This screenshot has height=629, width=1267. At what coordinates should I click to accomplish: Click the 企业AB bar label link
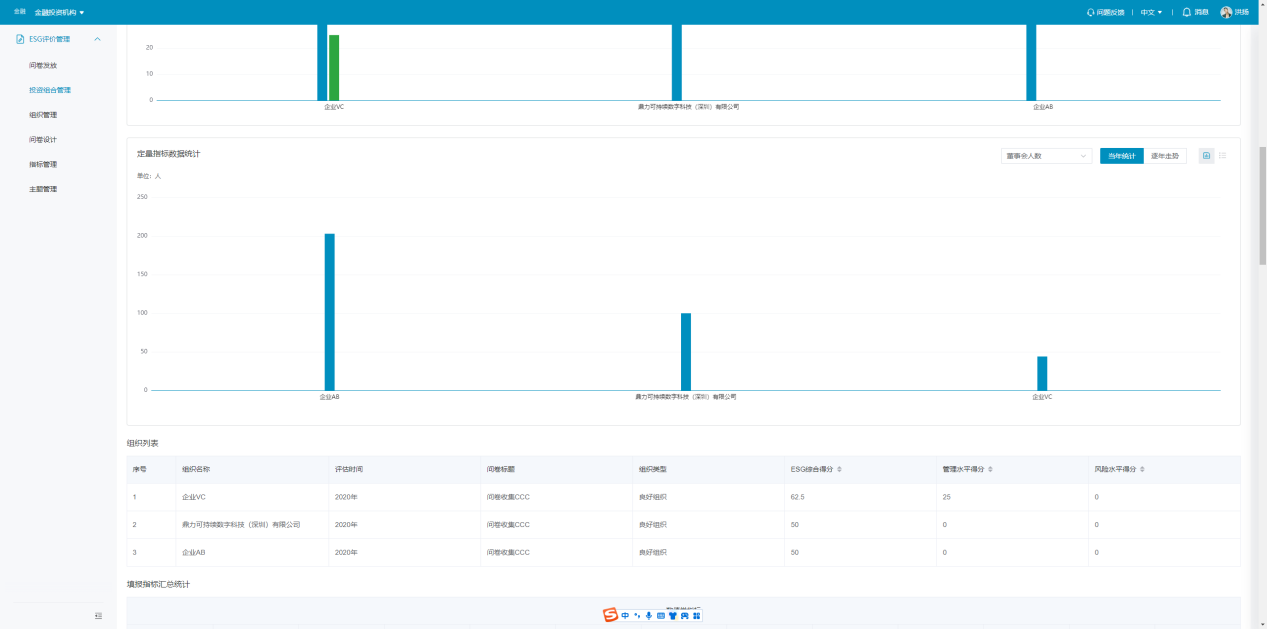(x=329, y=397)
